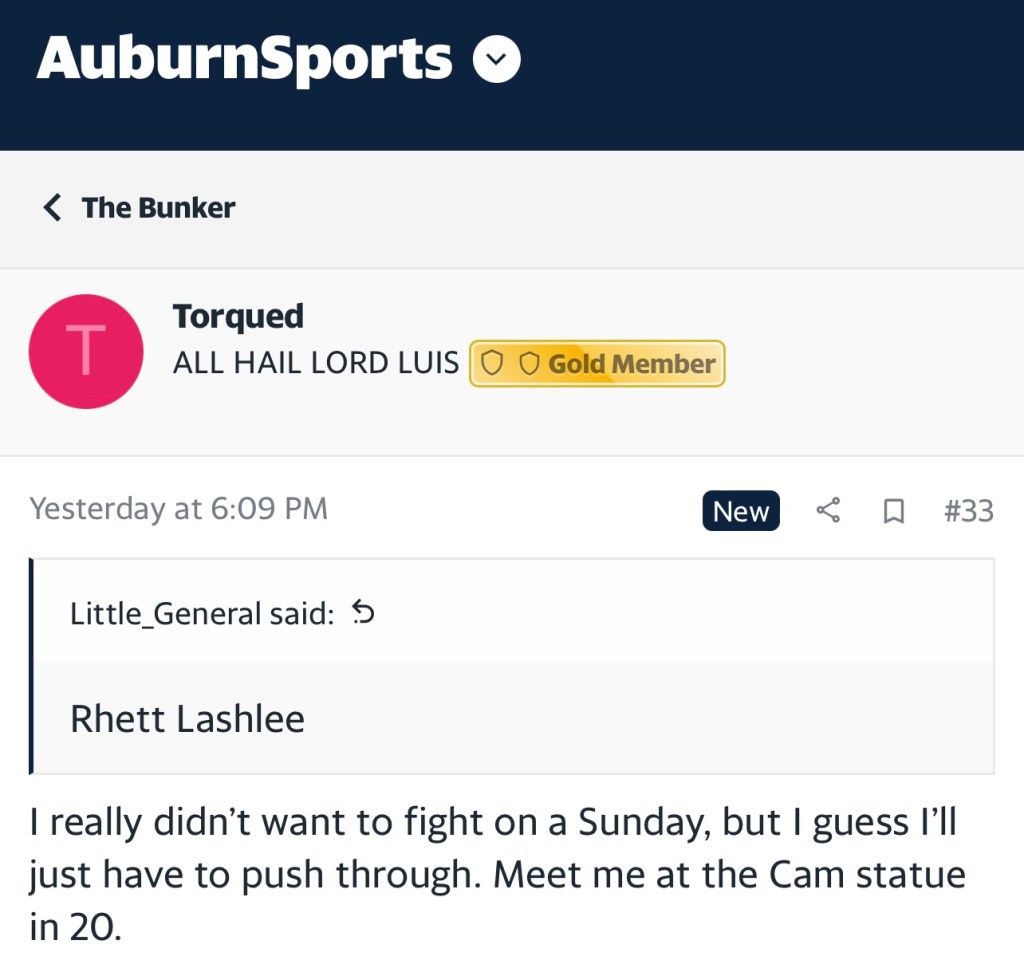Click the second shield icon before Gold Member

coord(529,364)
